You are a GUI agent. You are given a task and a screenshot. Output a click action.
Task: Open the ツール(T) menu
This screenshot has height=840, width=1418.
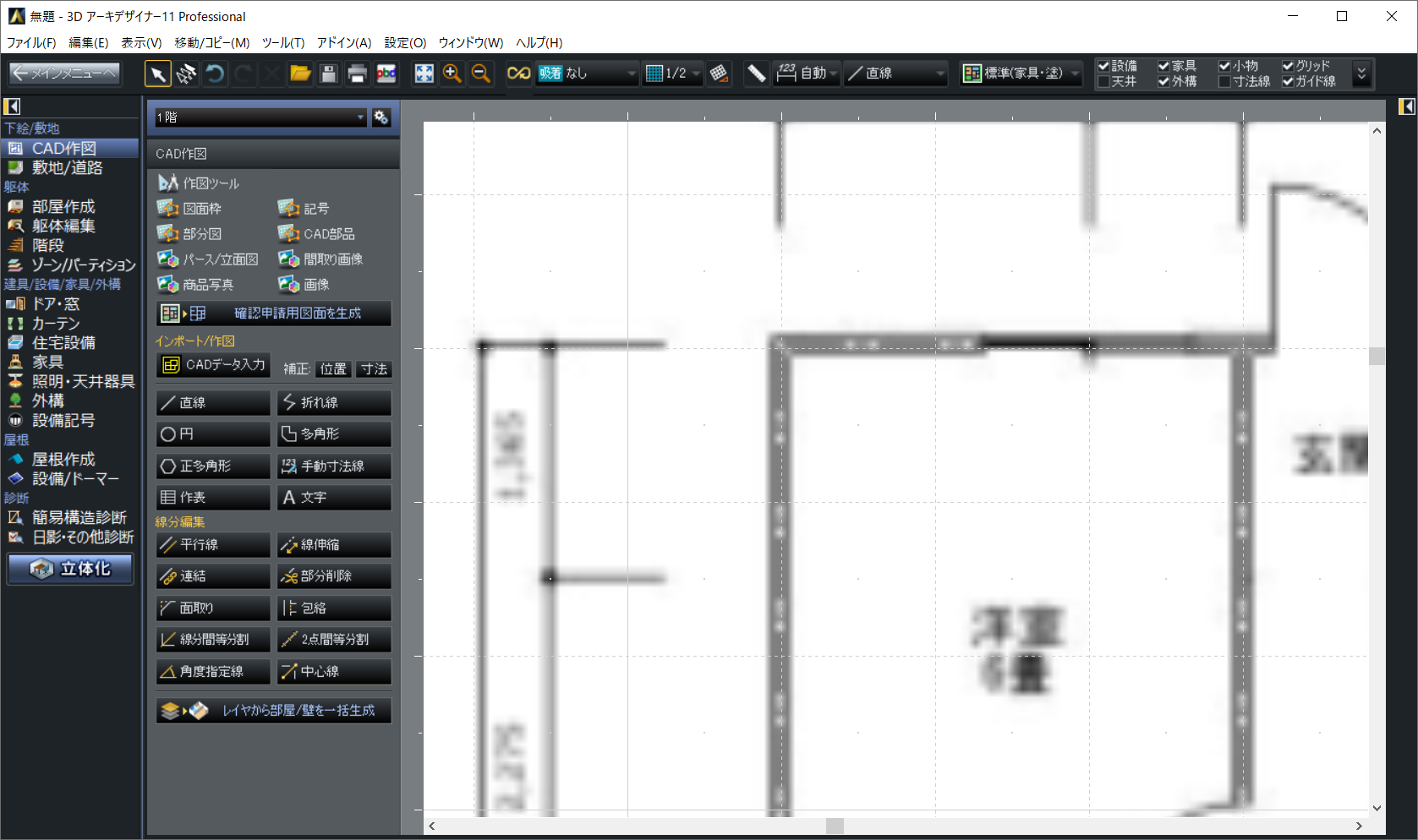pos(282,42)
